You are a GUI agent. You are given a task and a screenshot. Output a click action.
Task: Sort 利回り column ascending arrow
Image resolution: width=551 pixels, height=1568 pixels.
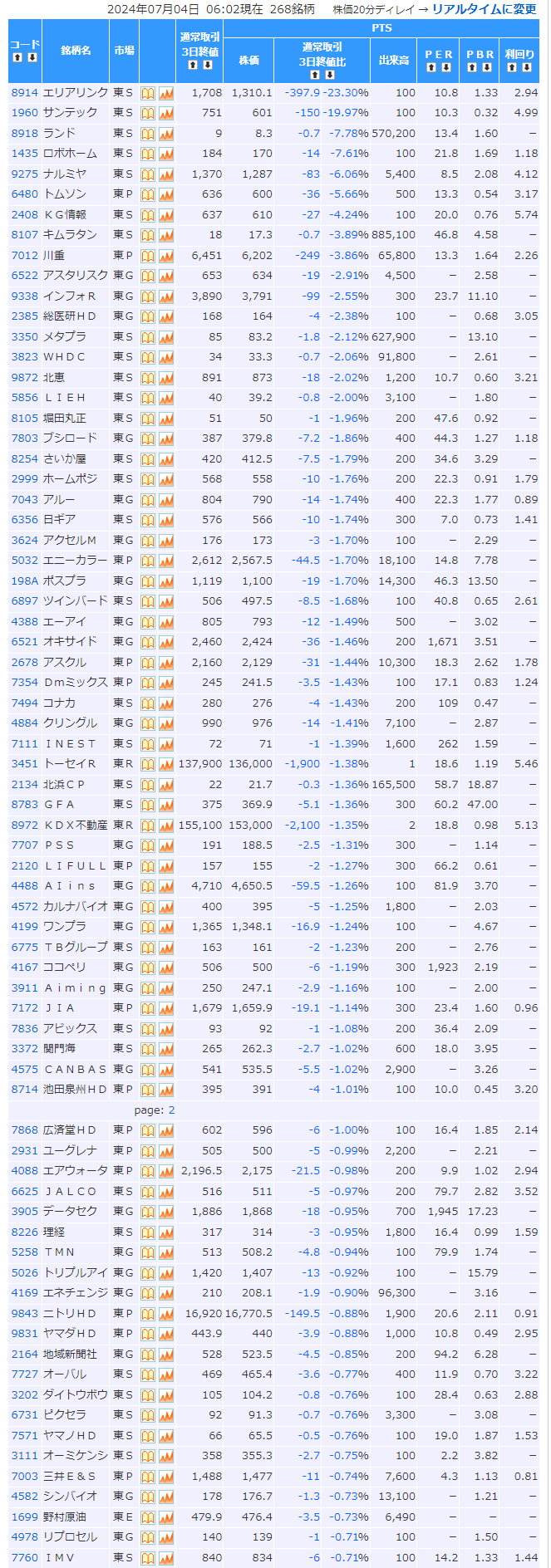click(x=514, y=67)
